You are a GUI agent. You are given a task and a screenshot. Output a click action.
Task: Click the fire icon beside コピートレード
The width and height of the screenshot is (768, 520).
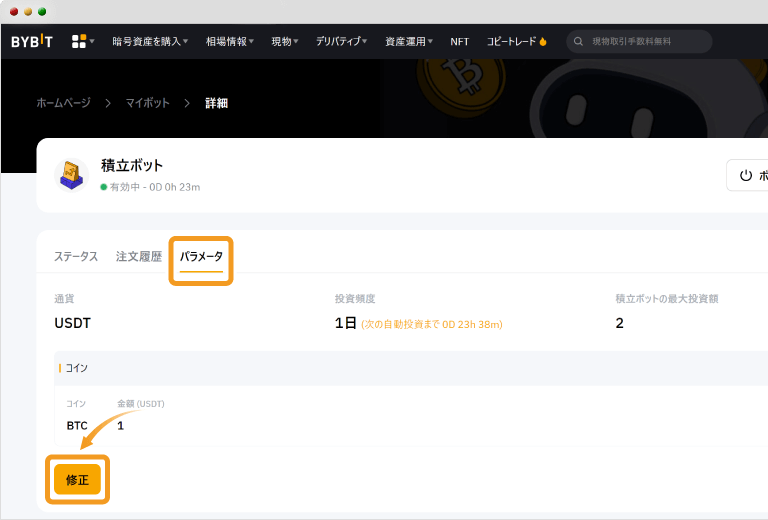(x=543, y=42)
